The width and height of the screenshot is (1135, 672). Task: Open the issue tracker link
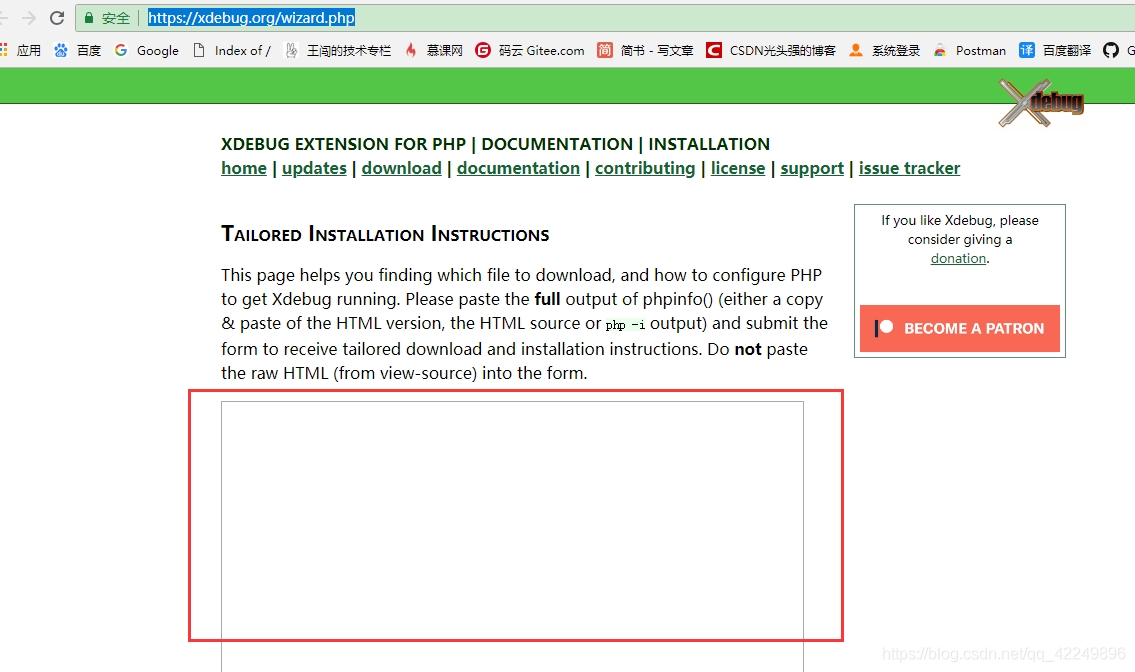point(909,168)
